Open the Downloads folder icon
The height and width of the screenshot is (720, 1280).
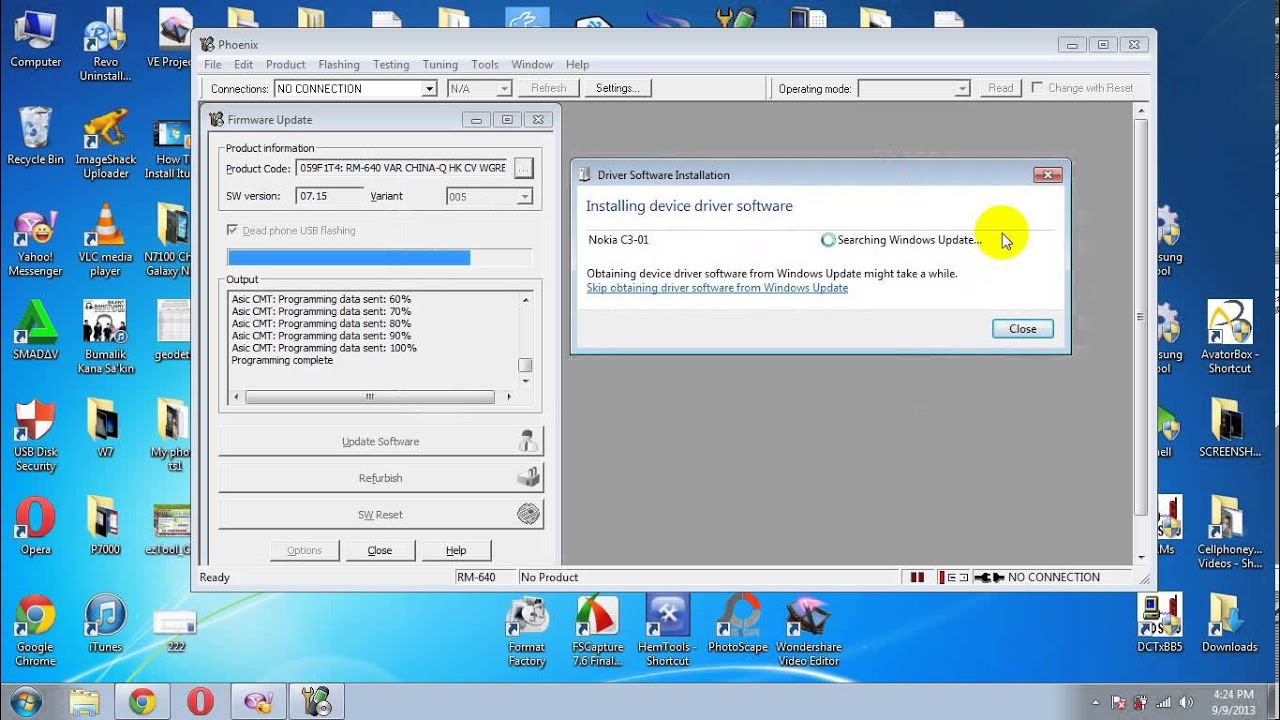[x=1229, y=624]
